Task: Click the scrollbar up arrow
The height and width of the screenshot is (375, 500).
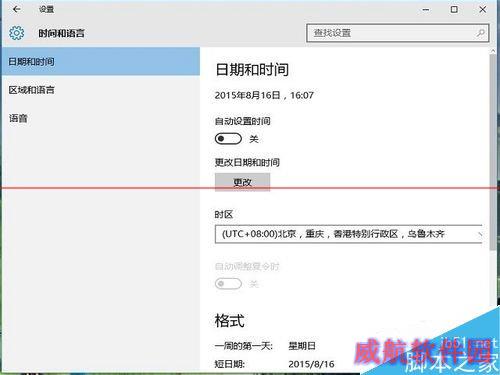Action: (493, 50)
